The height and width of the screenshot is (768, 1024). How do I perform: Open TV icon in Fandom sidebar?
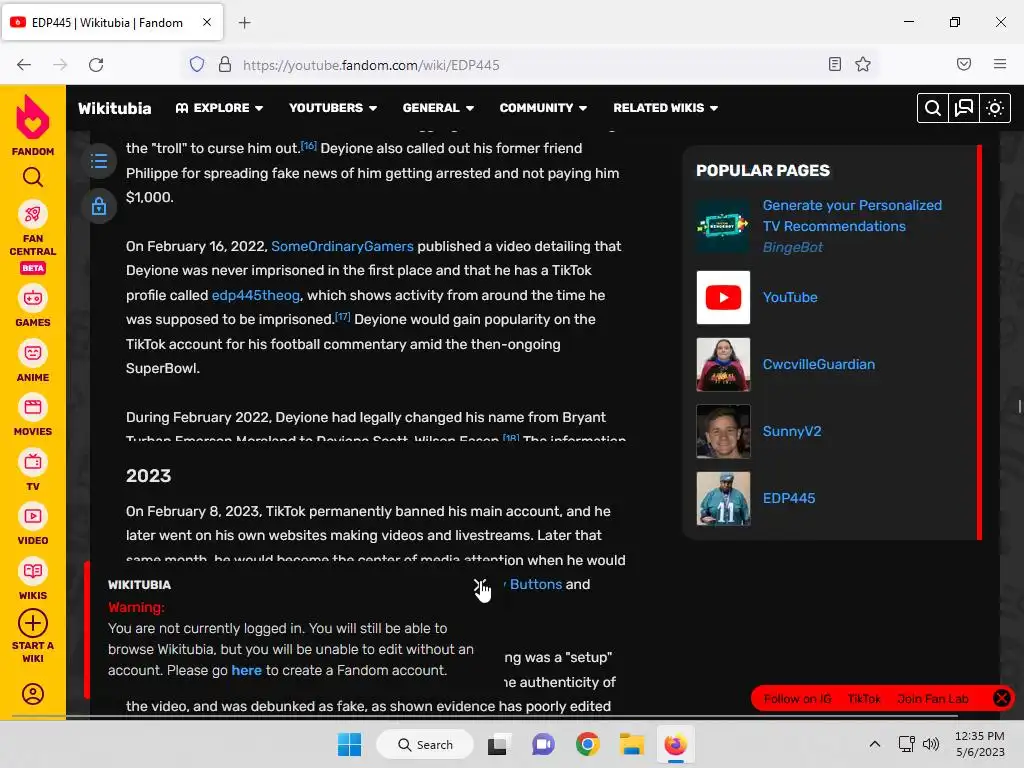click(x=33, y=462)
